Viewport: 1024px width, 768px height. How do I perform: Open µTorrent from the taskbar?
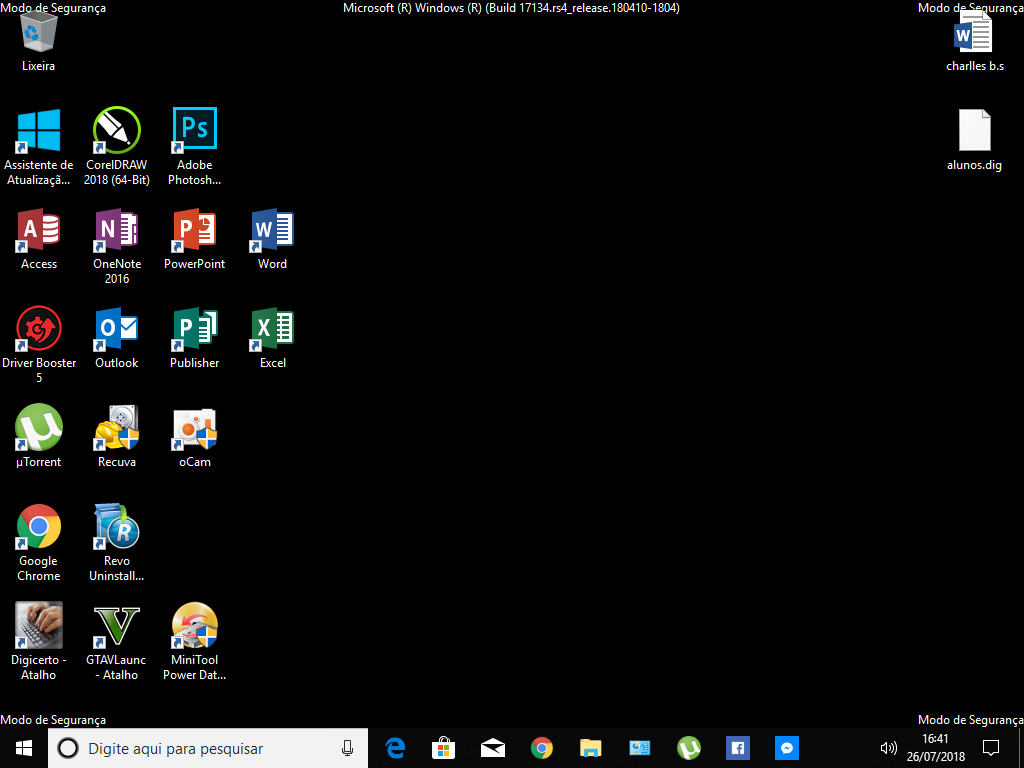(688, 748)
